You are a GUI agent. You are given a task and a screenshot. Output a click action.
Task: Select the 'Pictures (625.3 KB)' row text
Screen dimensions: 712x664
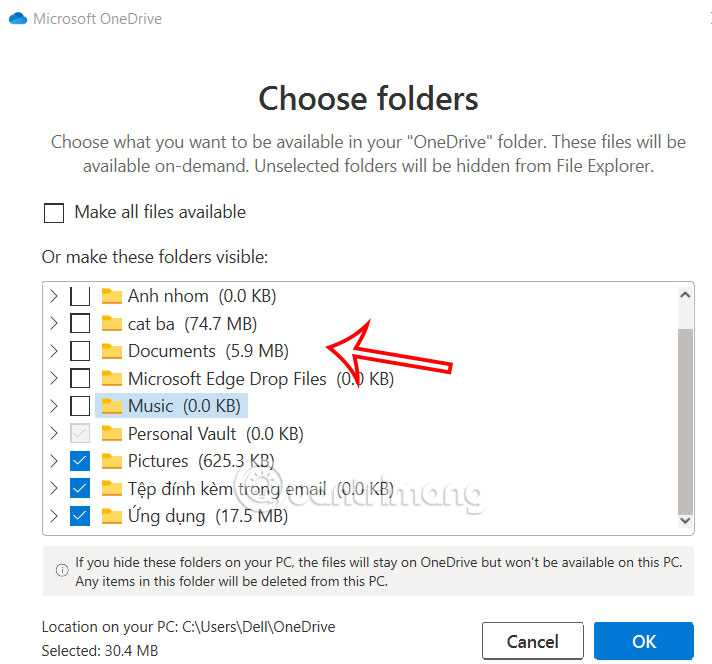tap(201, 461)
